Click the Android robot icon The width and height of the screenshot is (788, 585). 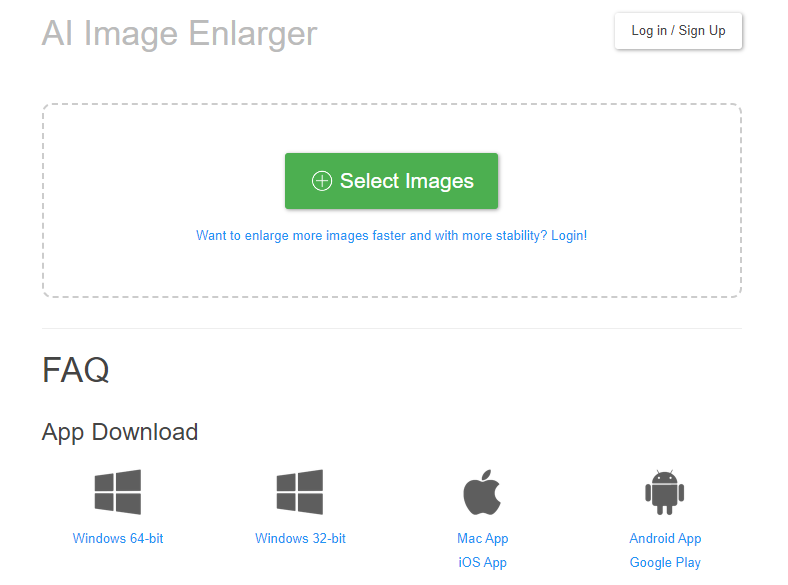(665, 492)
